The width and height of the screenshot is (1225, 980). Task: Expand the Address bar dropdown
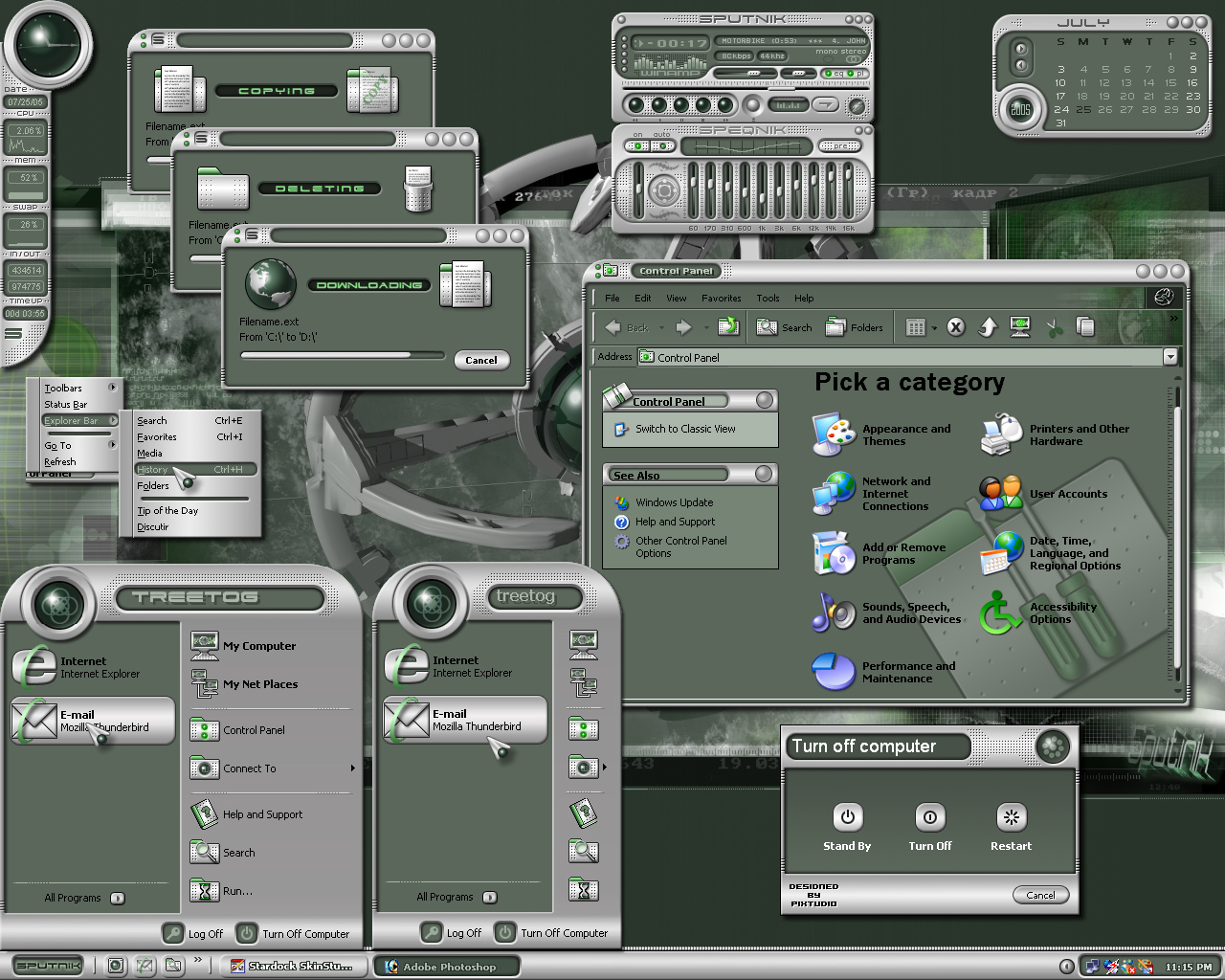[x=1170, y=357]
